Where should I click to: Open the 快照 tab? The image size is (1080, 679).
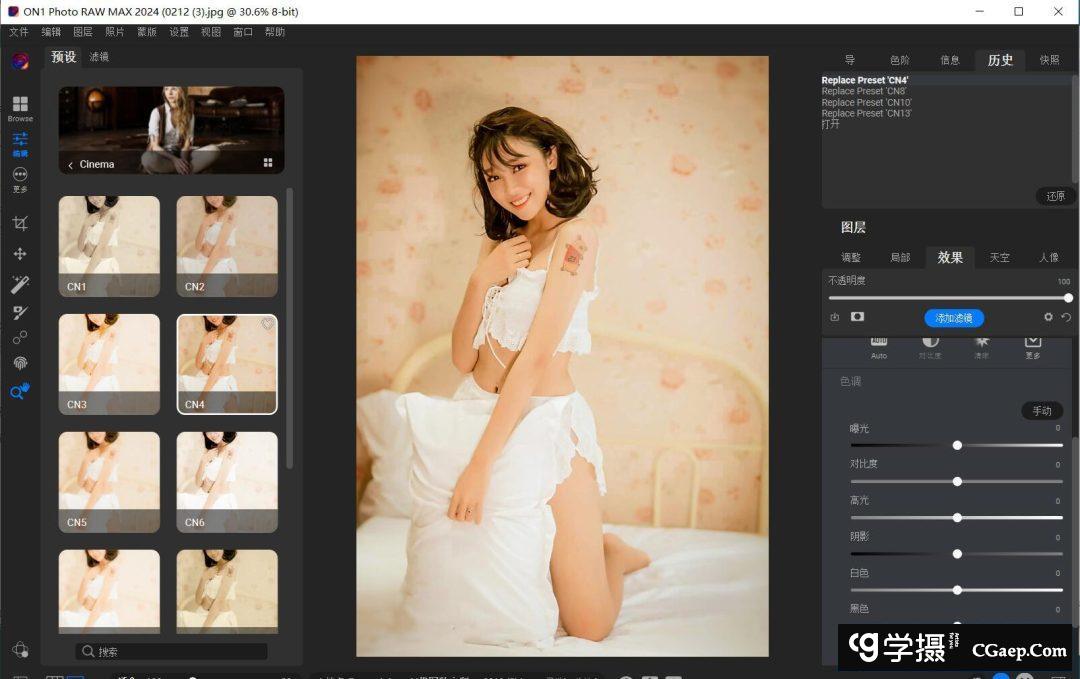(x=1049, y=60)
